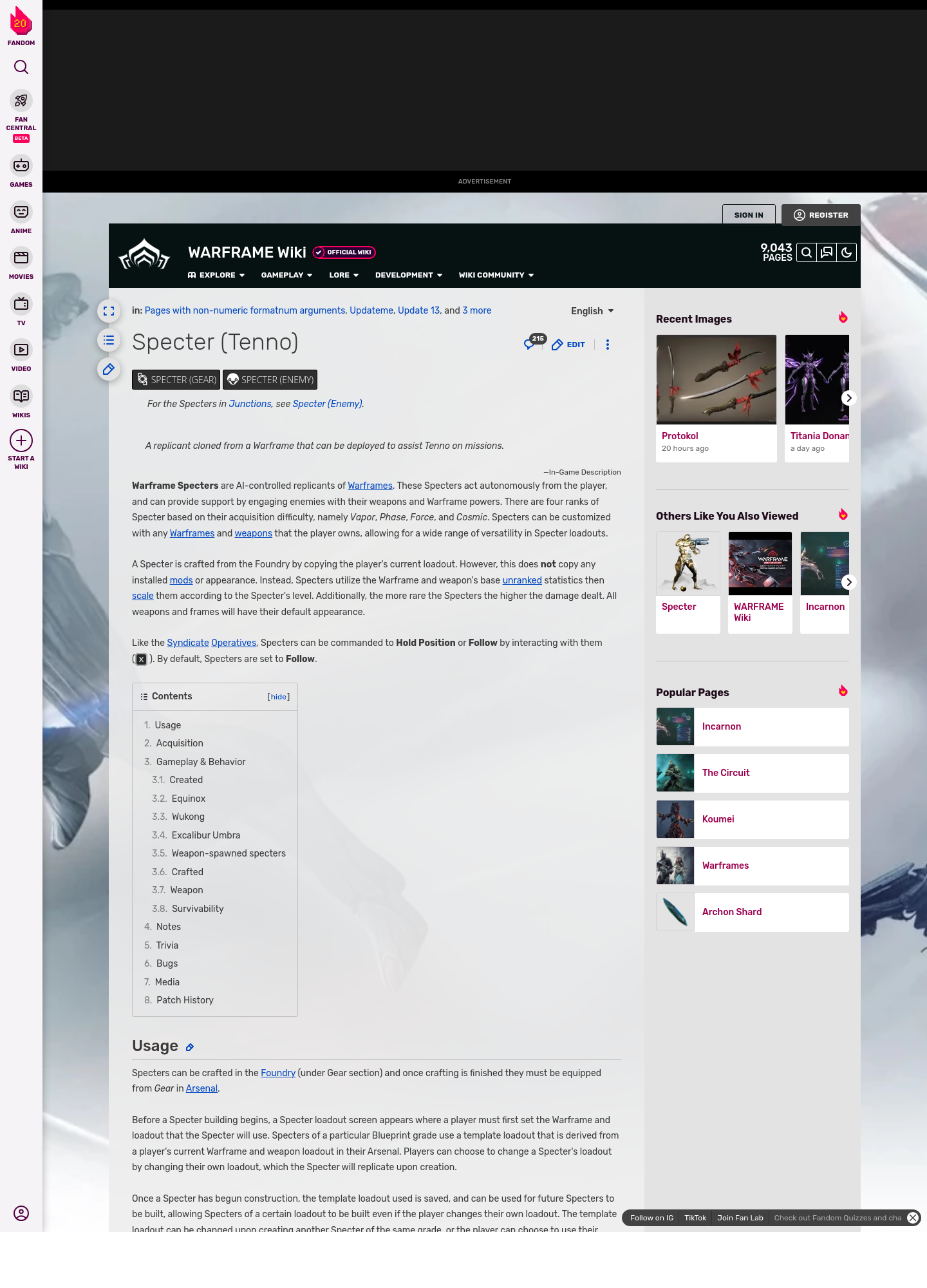Image resolution: width=927 pixels, height=1288 pixels.
Task: Expand the '3 more' categories link
Action: point(477,310)
